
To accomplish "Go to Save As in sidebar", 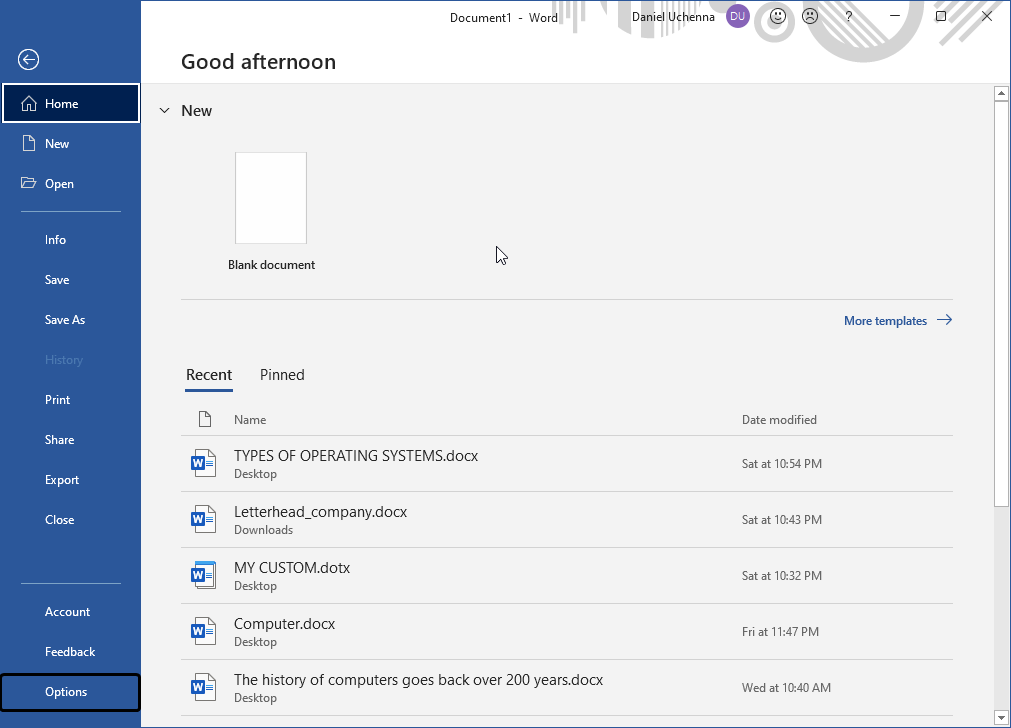I will click(x=65, y=320).
